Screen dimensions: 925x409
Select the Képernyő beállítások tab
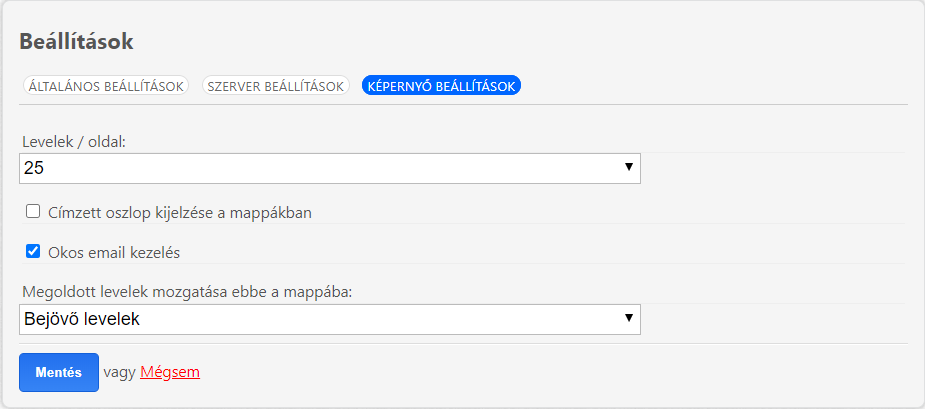coord(441,86)
